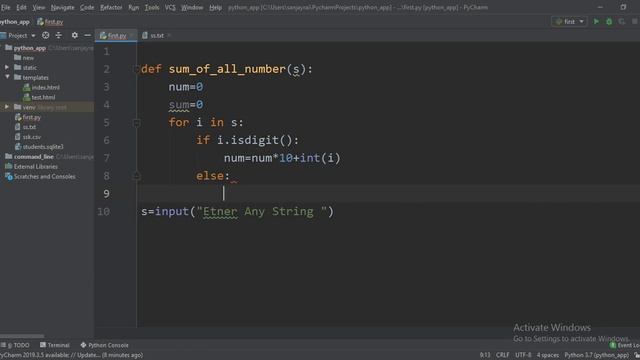Click the CRLF line separator in status bar
Image resolution: width=640 pixels, height=360 pixels.
502,355
